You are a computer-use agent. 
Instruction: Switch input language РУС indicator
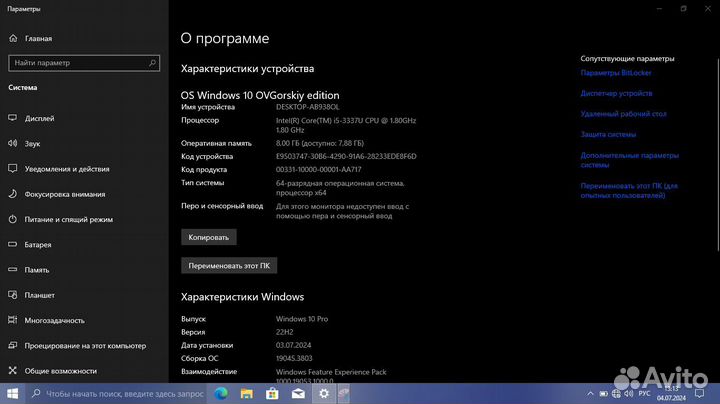pyautogui.click(x=645, y=394)
